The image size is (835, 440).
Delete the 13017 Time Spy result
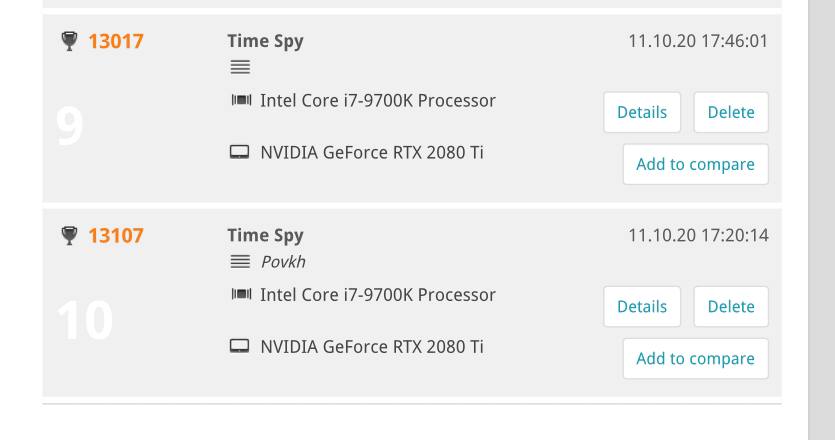pyautogui.click(x=731, y=112)
